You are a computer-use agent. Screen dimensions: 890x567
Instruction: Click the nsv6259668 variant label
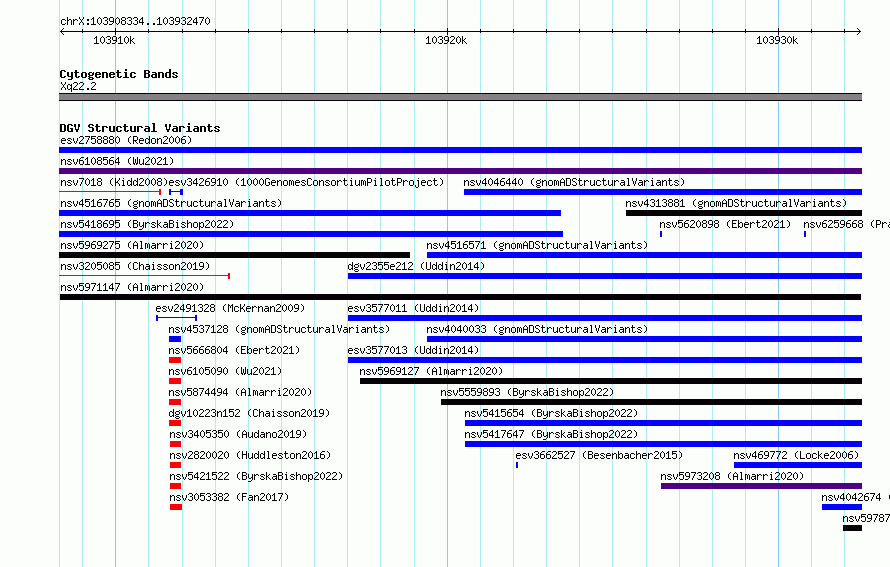click(x=846, y=224)
